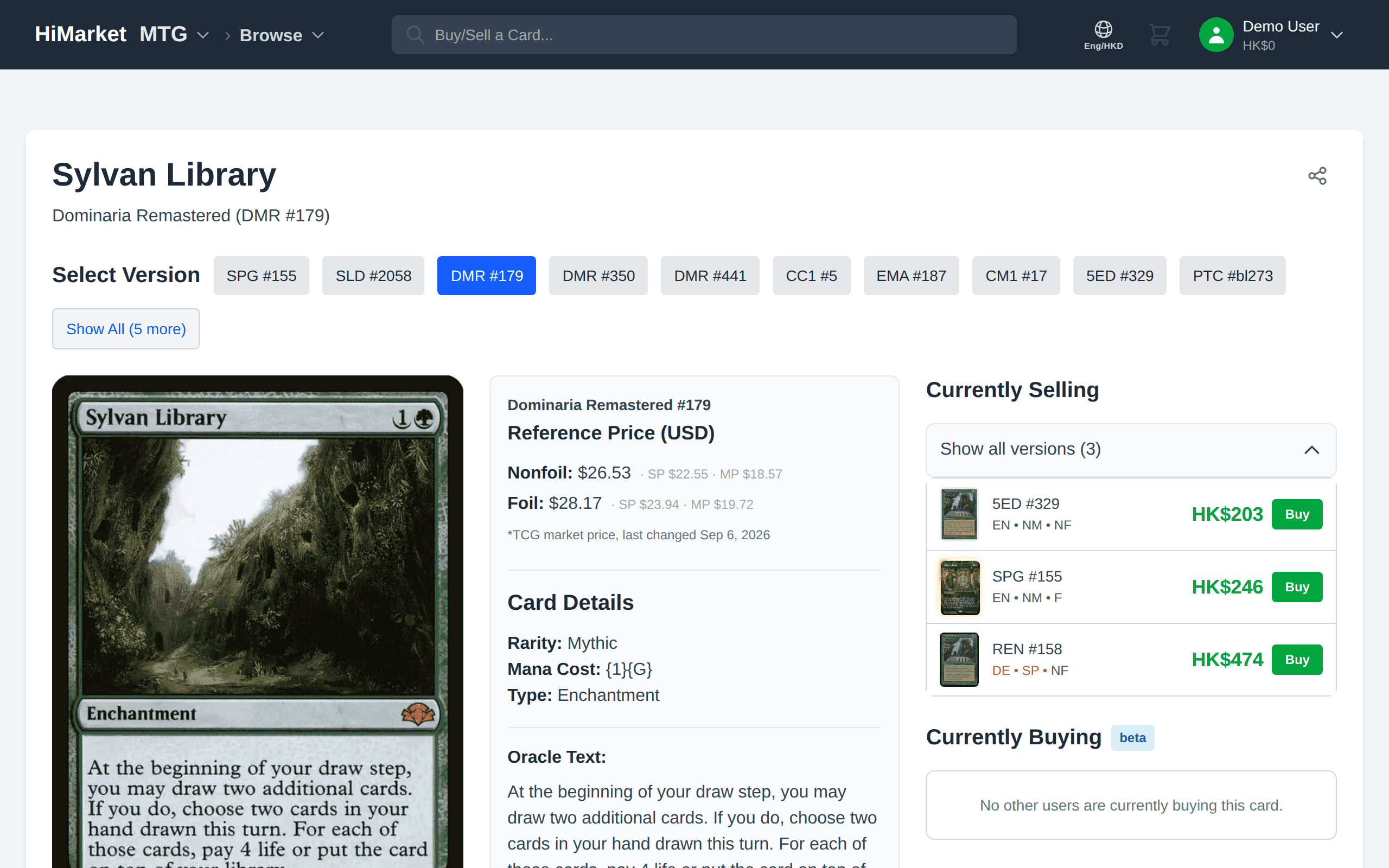This screenshot has height=868, width=1389.
Task: Open the 5ED #329 listing thumbnail
Action: pyautogui.click(x=959, y=514)
